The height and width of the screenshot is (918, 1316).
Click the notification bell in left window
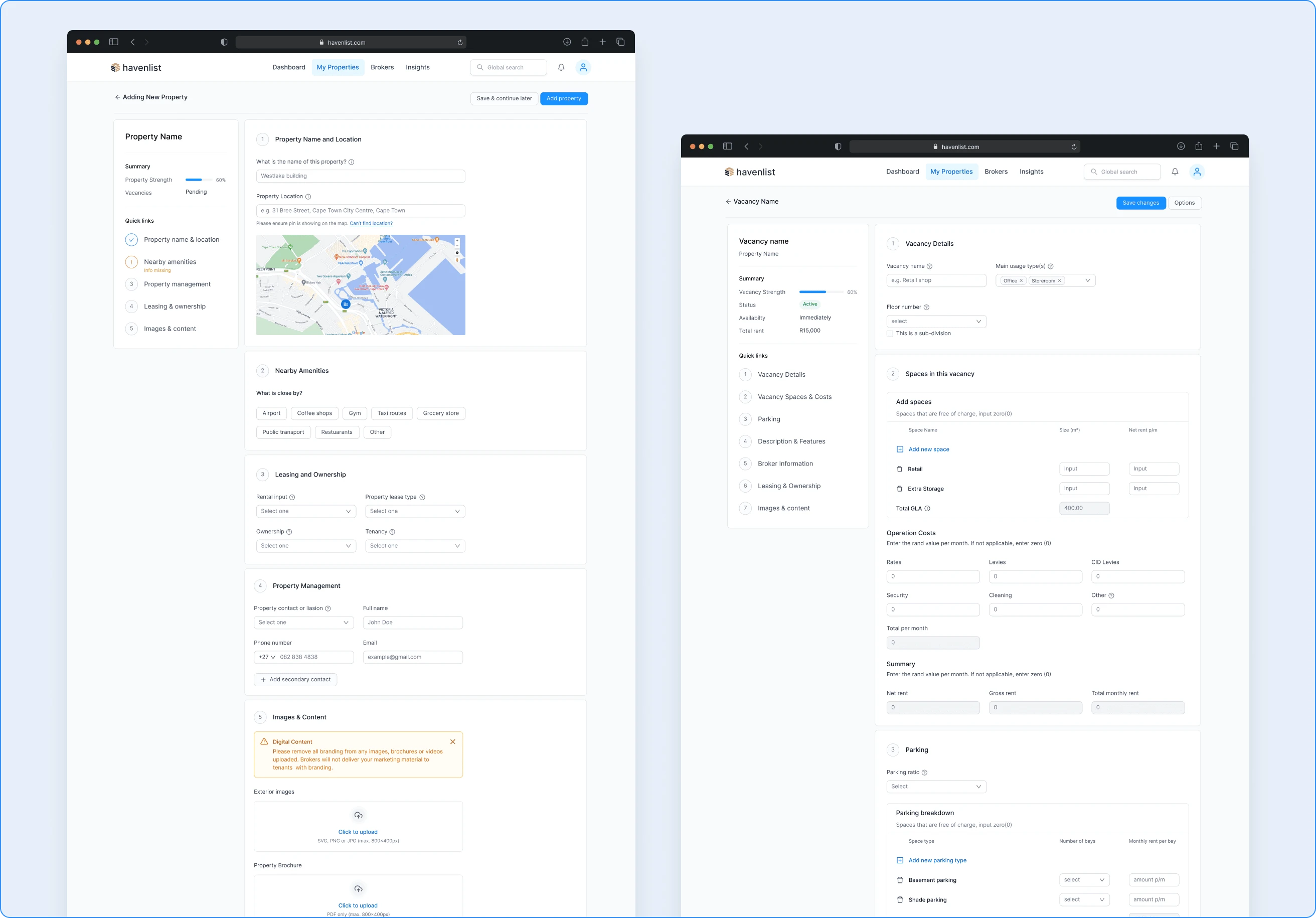(561, 67)
